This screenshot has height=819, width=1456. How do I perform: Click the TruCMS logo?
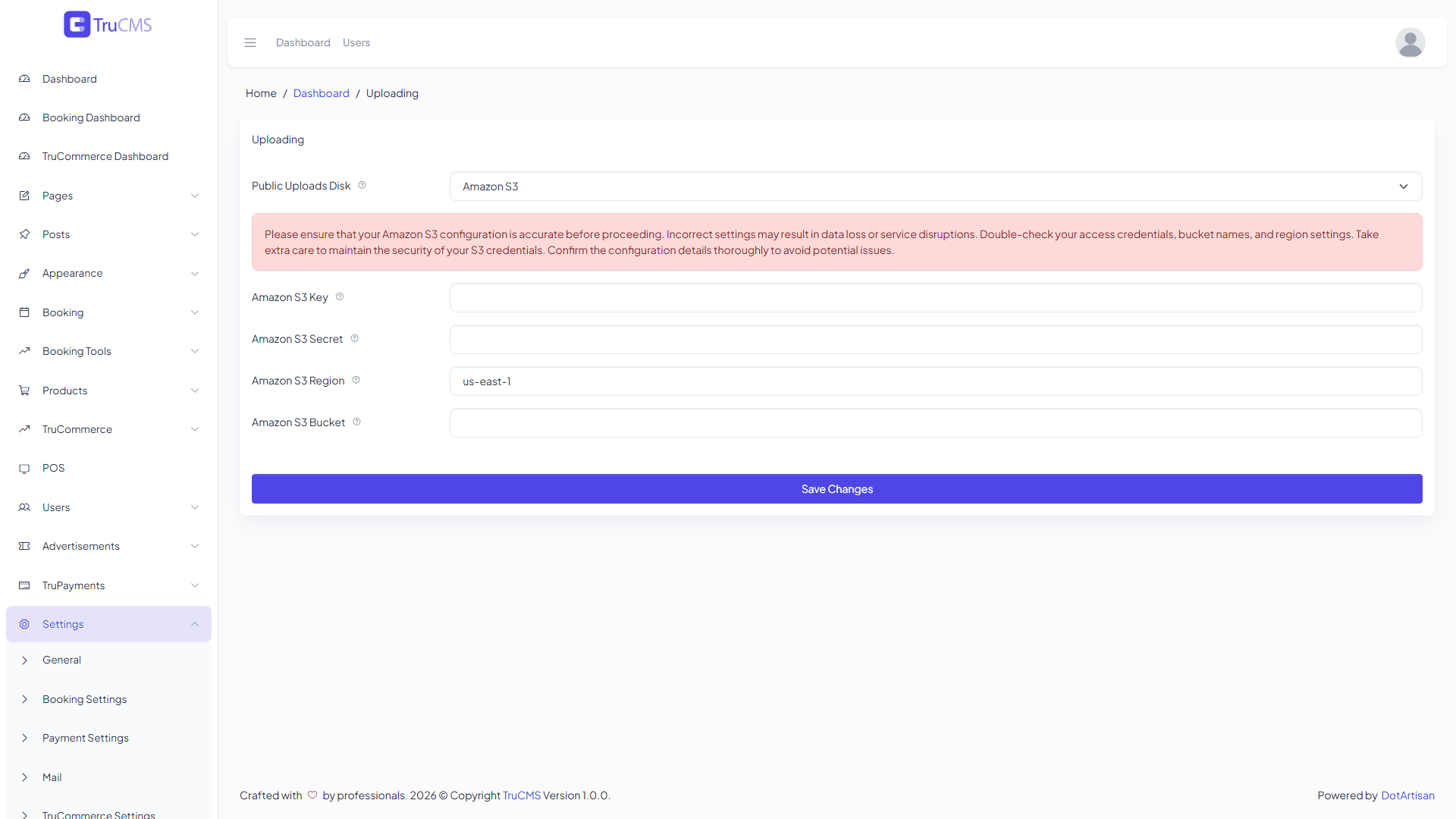[x=108, y=24]
